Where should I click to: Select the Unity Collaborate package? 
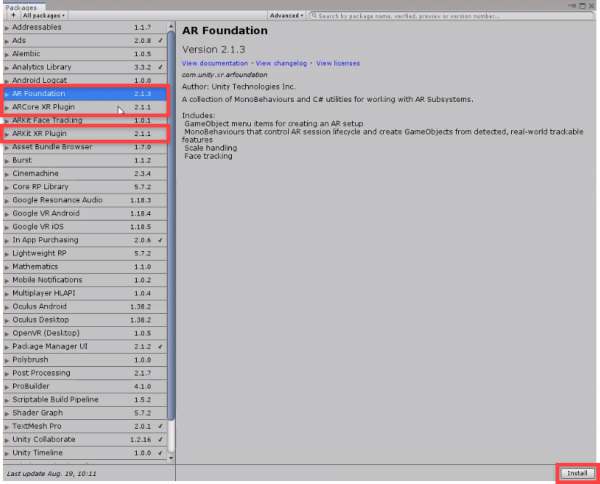(85, 439)
